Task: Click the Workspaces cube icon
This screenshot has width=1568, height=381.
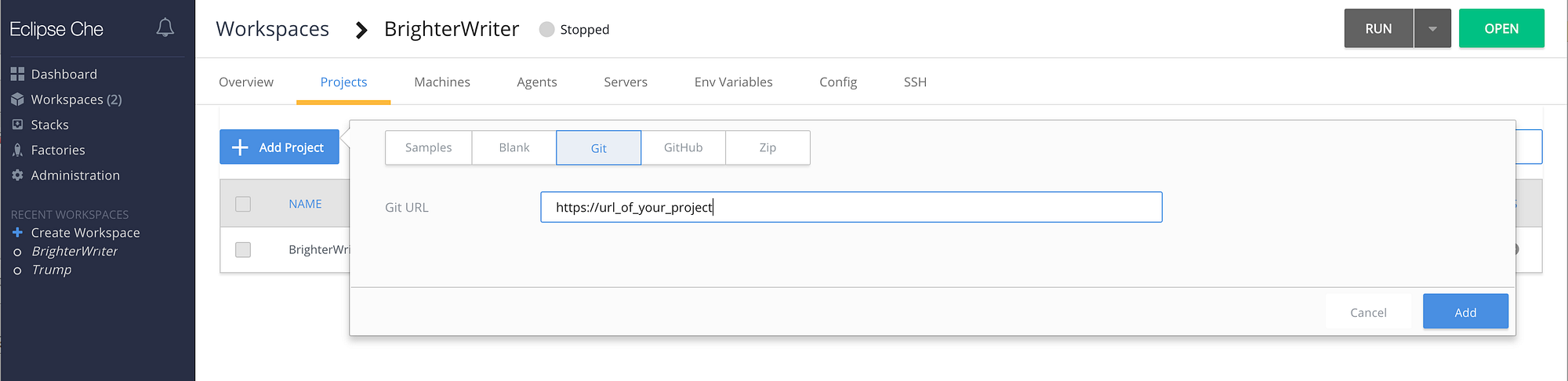Action: (17, 100)
